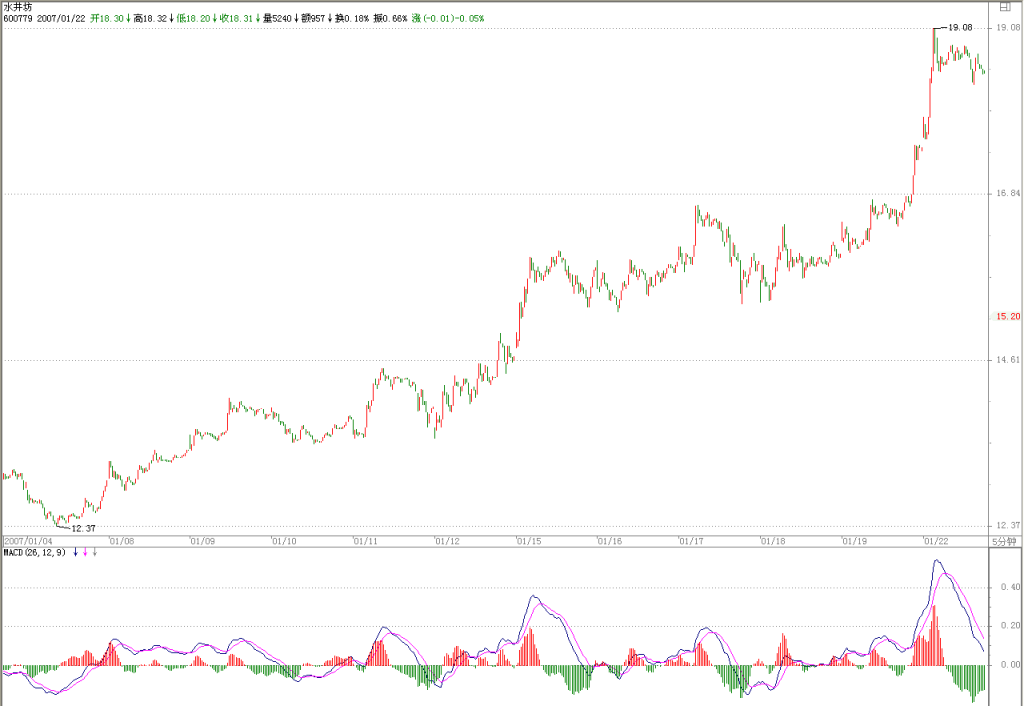Click the 16.84 price axis label
Screen dimensions: 1024x706
click(1008, 193)
